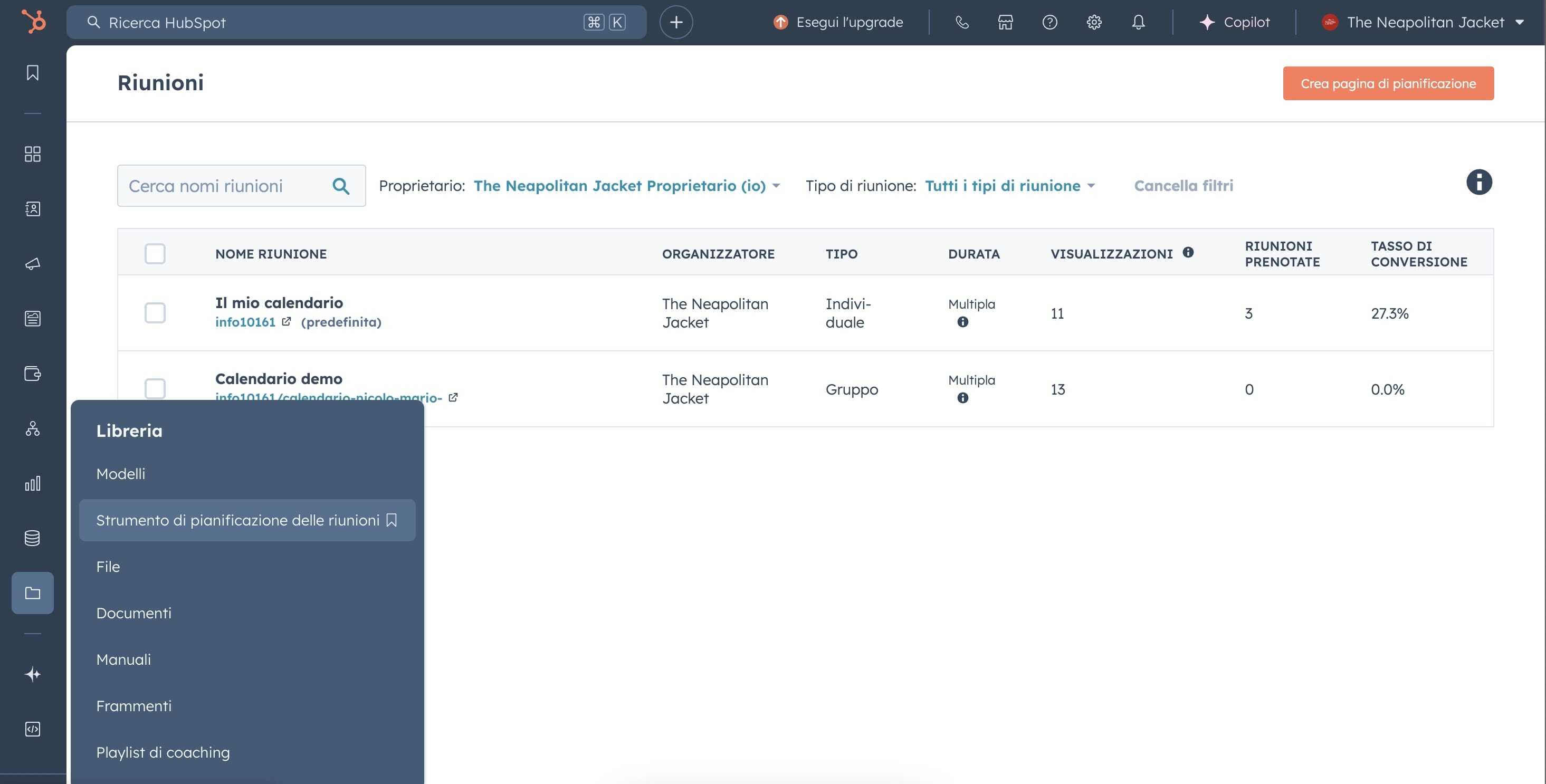Check the Il mio calendario row checkbox
Image resolution: width=1546 pixels, height=784 pixels.
(155, 313)
